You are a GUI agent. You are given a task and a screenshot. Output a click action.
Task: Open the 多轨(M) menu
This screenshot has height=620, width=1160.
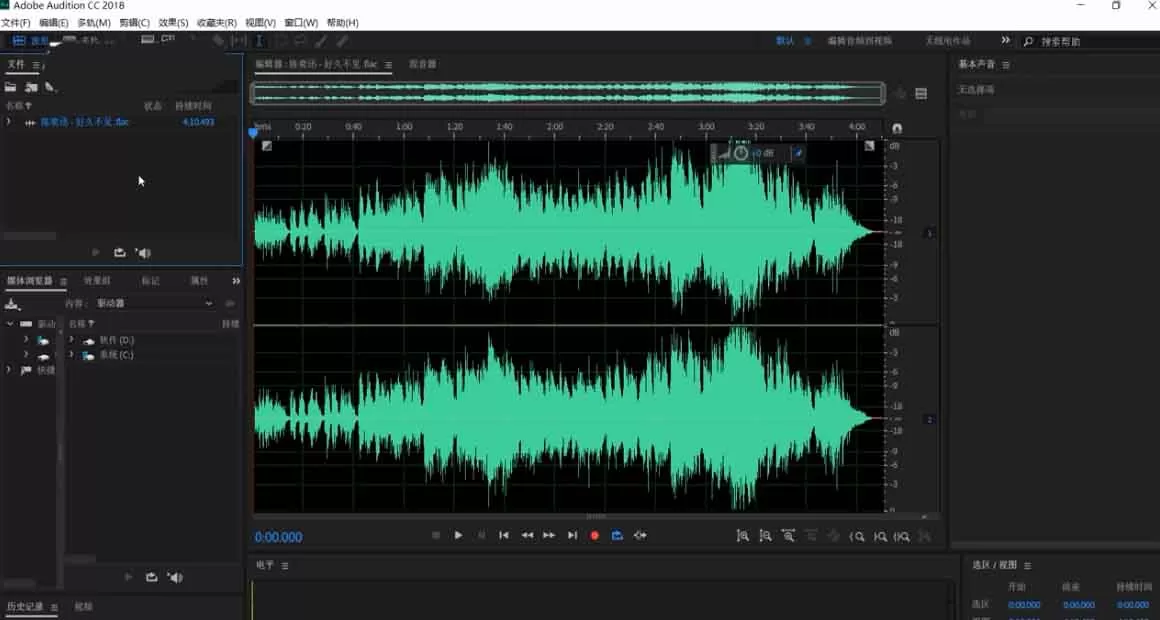click(x=94, y=23)
